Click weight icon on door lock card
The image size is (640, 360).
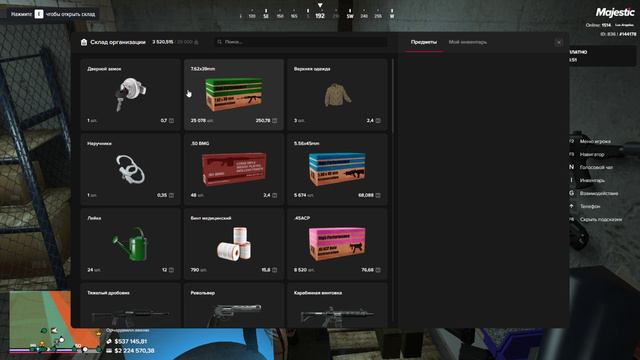coord(171,121)
